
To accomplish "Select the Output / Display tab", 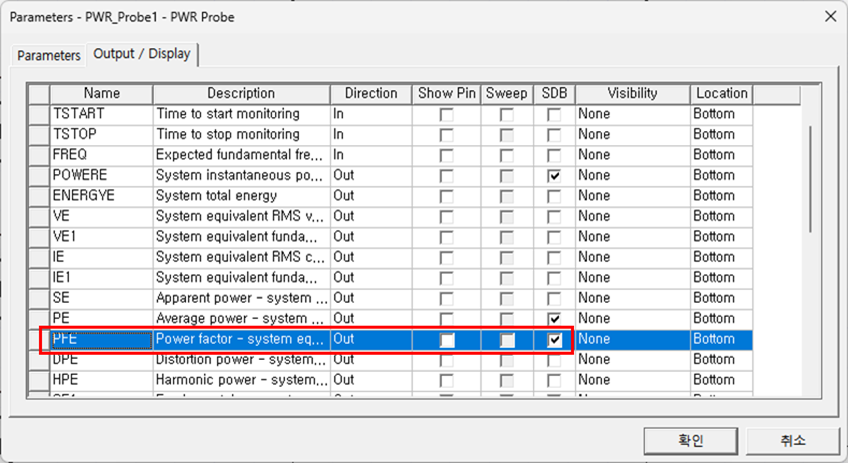I will click(141, 54).
